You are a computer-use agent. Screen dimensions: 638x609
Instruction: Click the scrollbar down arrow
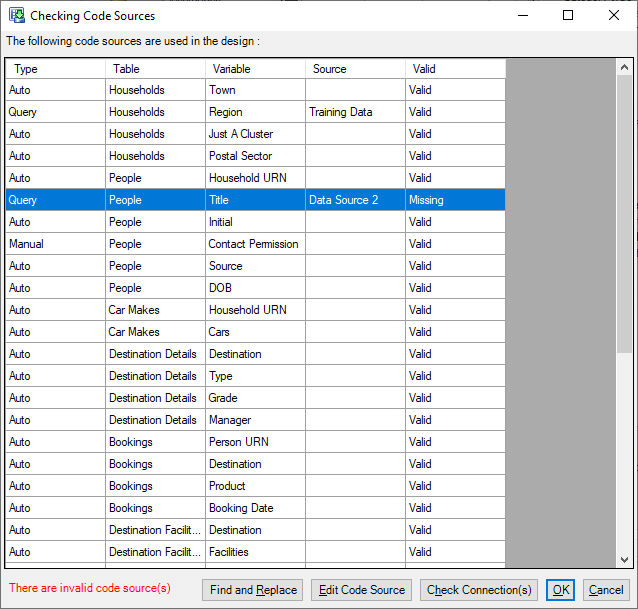[624, 560]
